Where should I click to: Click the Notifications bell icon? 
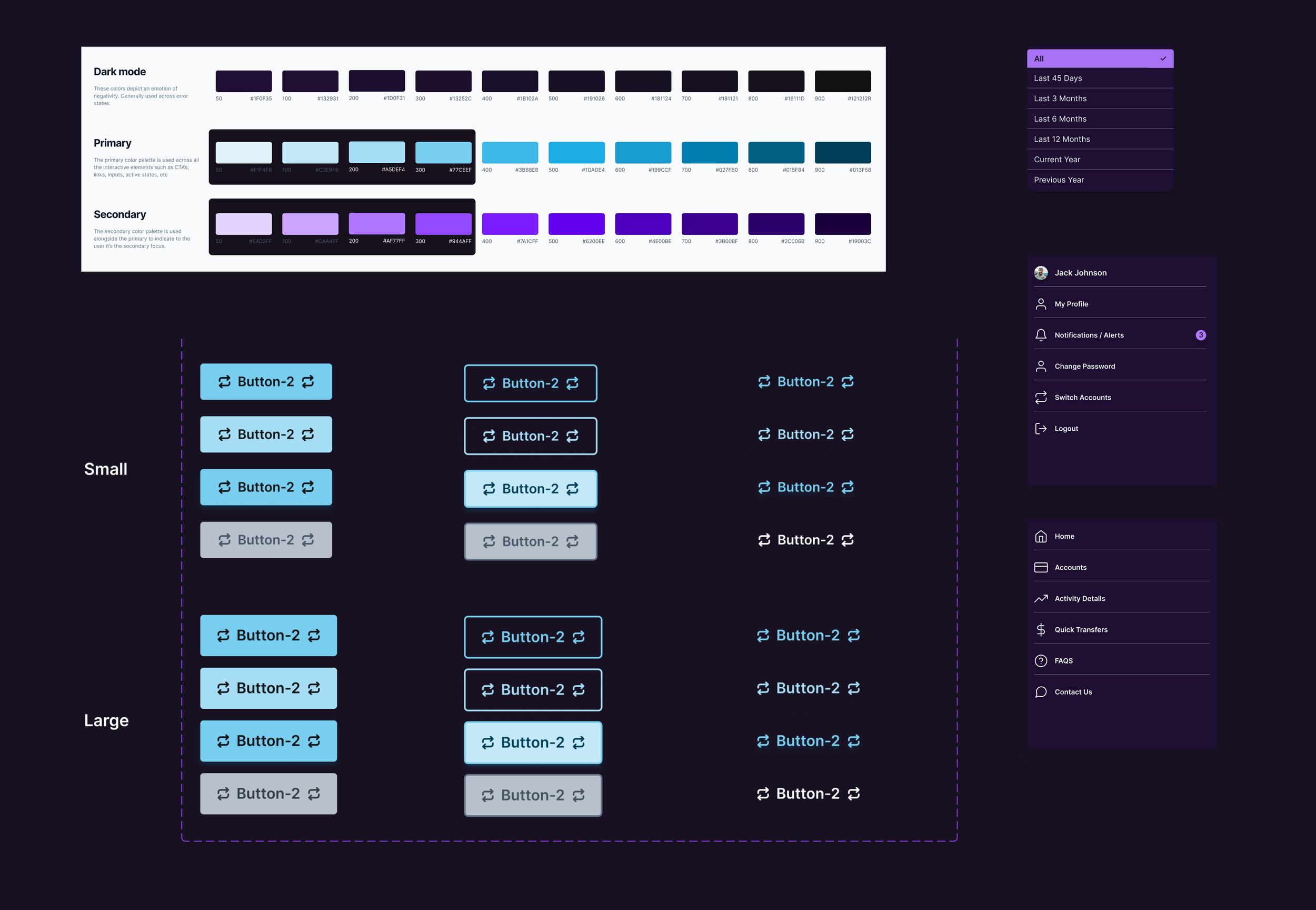click(x=1041, y=335)
